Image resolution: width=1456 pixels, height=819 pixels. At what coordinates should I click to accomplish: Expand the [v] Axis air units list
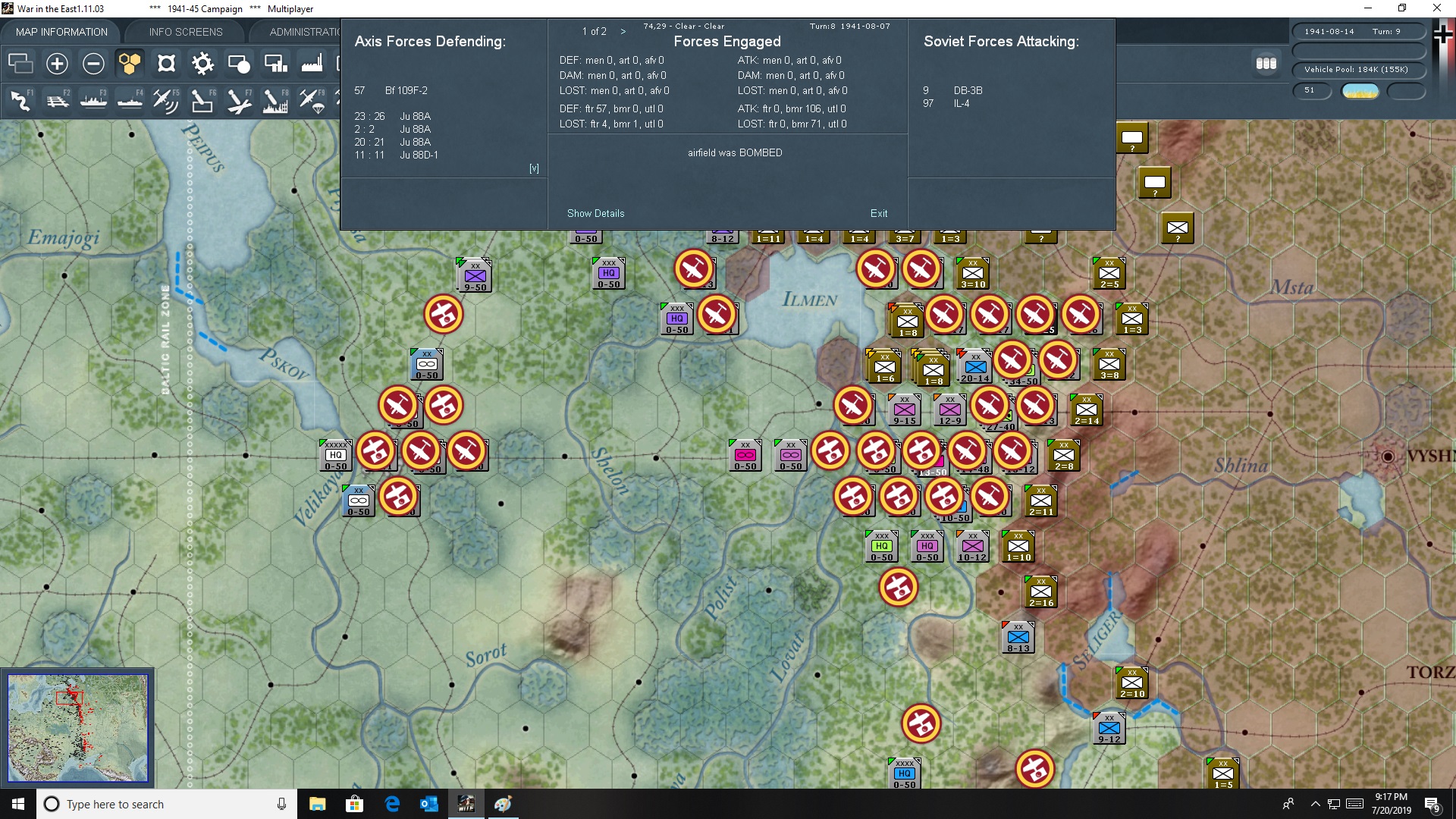534,168
